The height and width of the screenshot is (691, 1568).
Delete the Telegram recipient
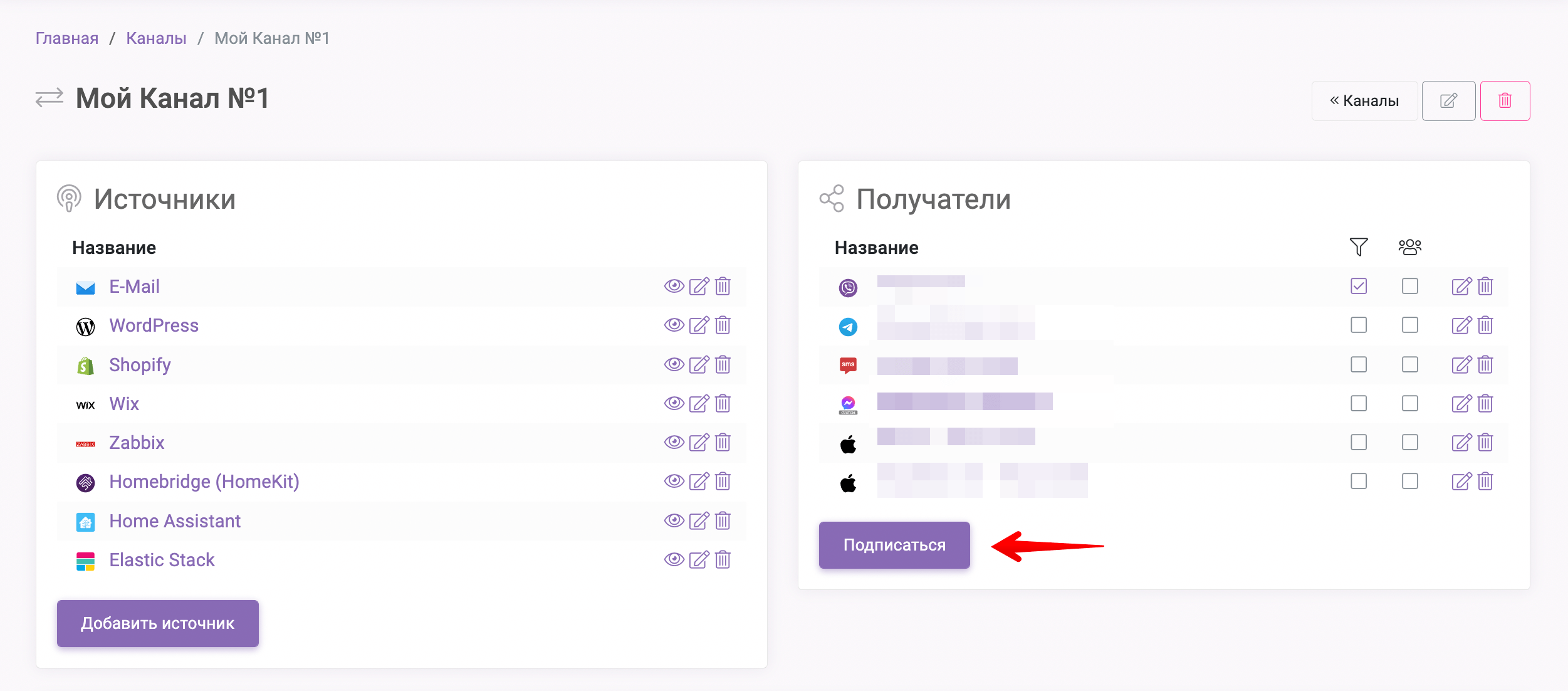[1485, 325]
